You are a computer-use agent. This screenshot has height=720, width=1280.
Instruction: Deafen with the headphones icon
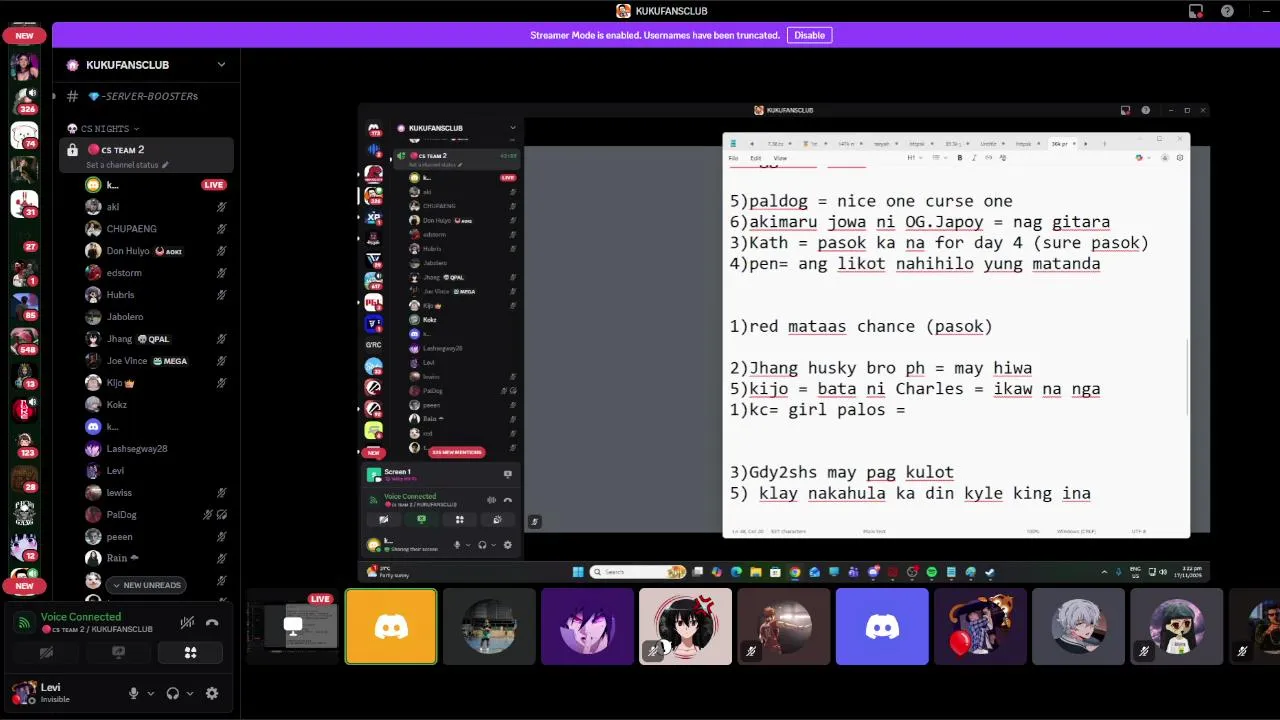pos(173,693)
